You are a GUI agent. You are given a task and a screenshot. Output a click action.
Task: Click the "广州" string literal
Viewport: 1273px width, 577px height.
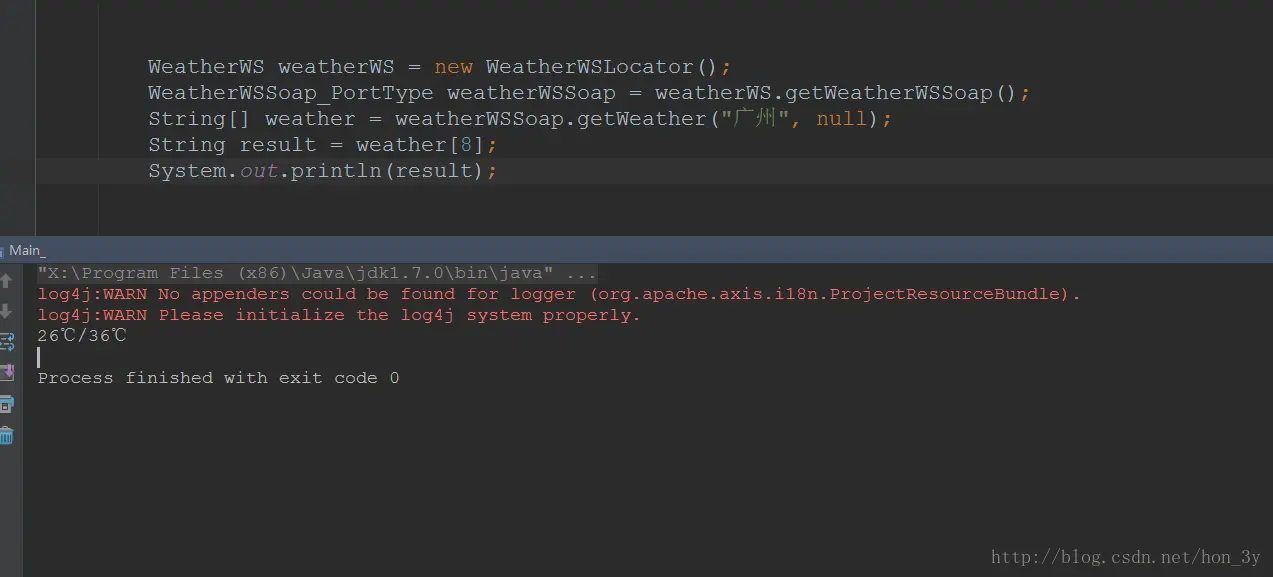pyautogui.click(x=762, y=119)
